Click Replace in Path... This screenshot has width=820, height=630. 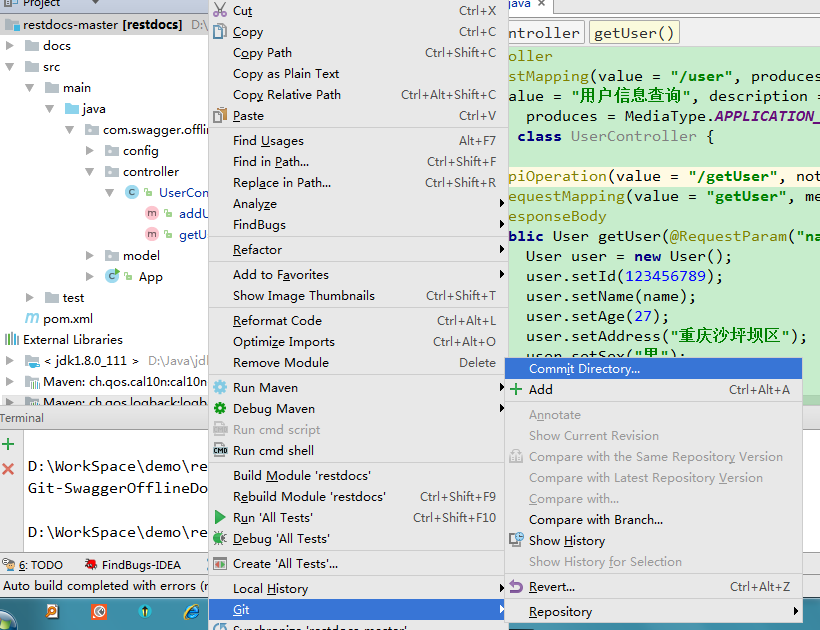(x=358, y=182)
